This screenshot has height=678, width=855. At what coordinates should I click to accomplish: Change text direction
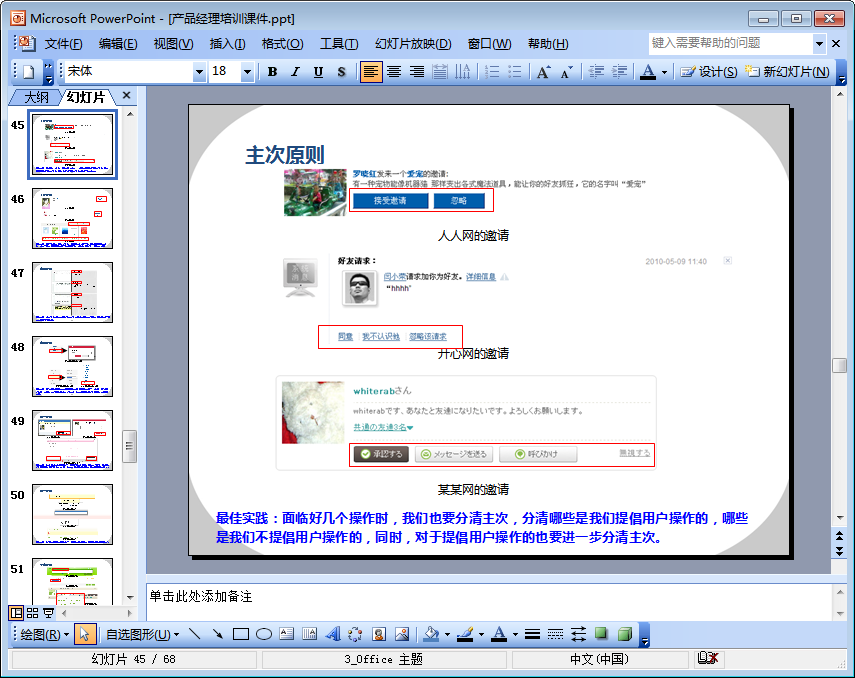click(462, 71)
